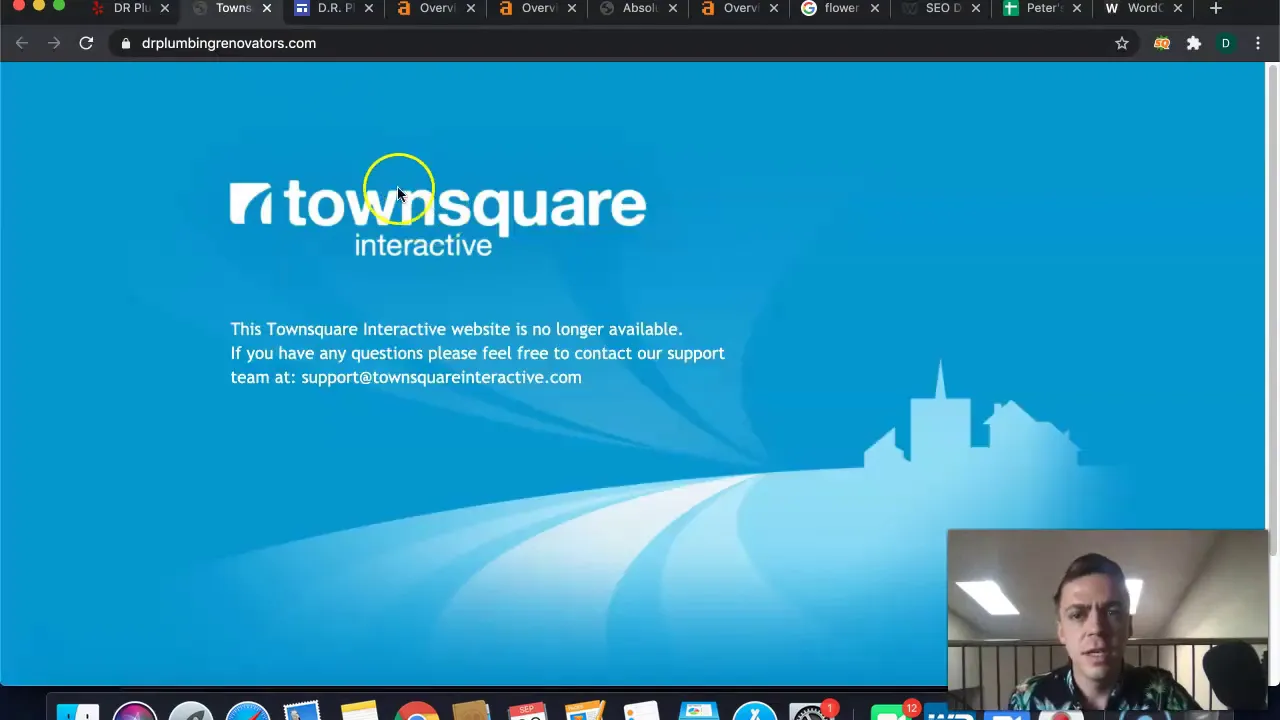Reload the drplumbingrenovators.com page
This screenshot has width=1280, height=720.
(x=86, y=43)
